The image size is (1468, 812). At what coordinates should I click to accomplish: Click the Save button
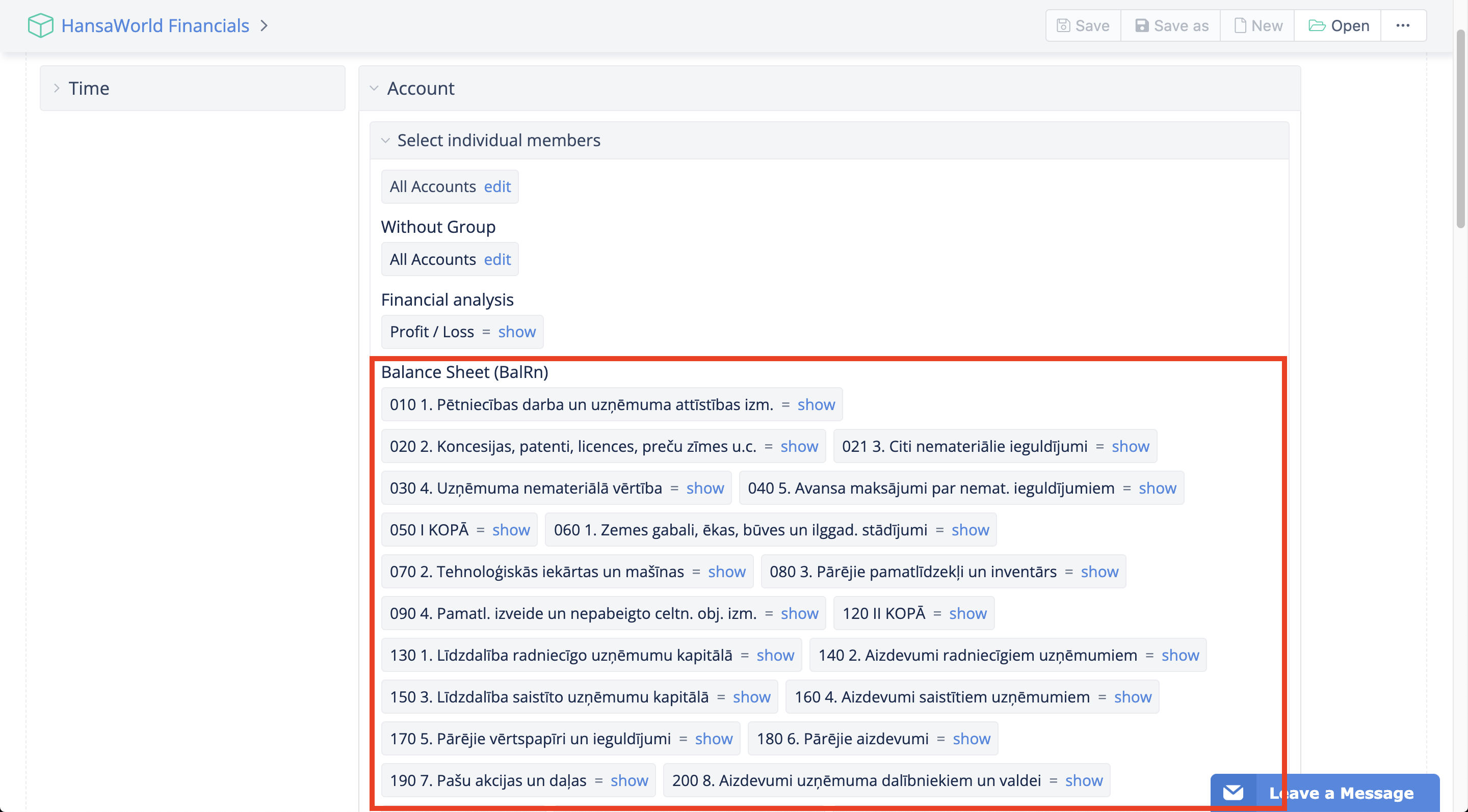pos(1083,25)
